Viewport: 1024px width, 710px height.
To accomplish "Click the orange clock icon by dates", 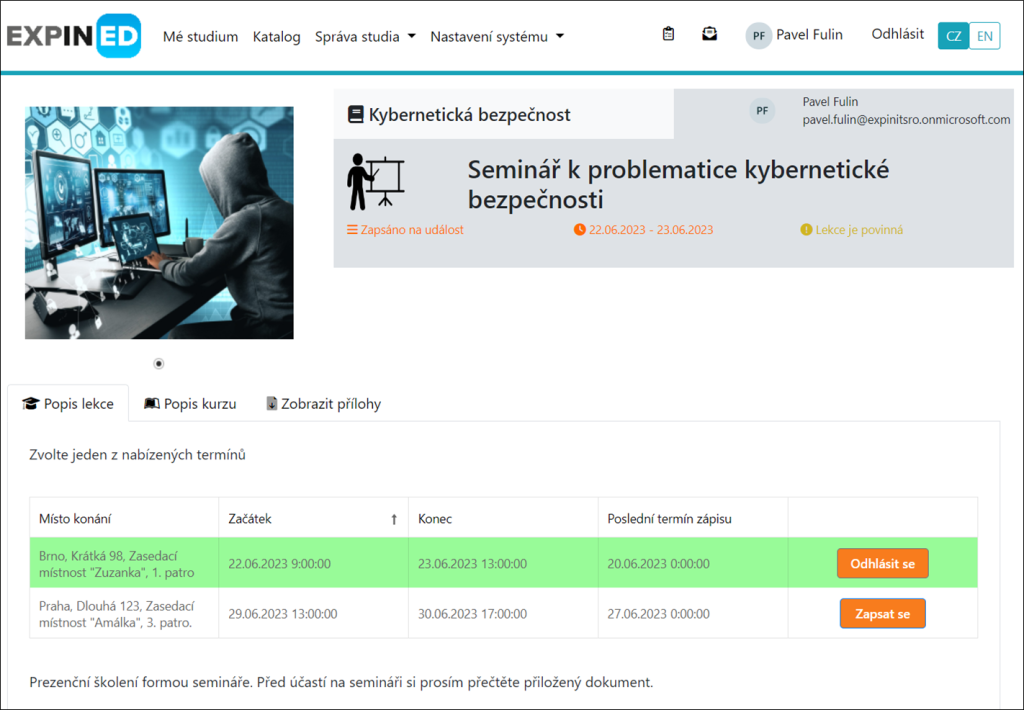I will (580, 230).
